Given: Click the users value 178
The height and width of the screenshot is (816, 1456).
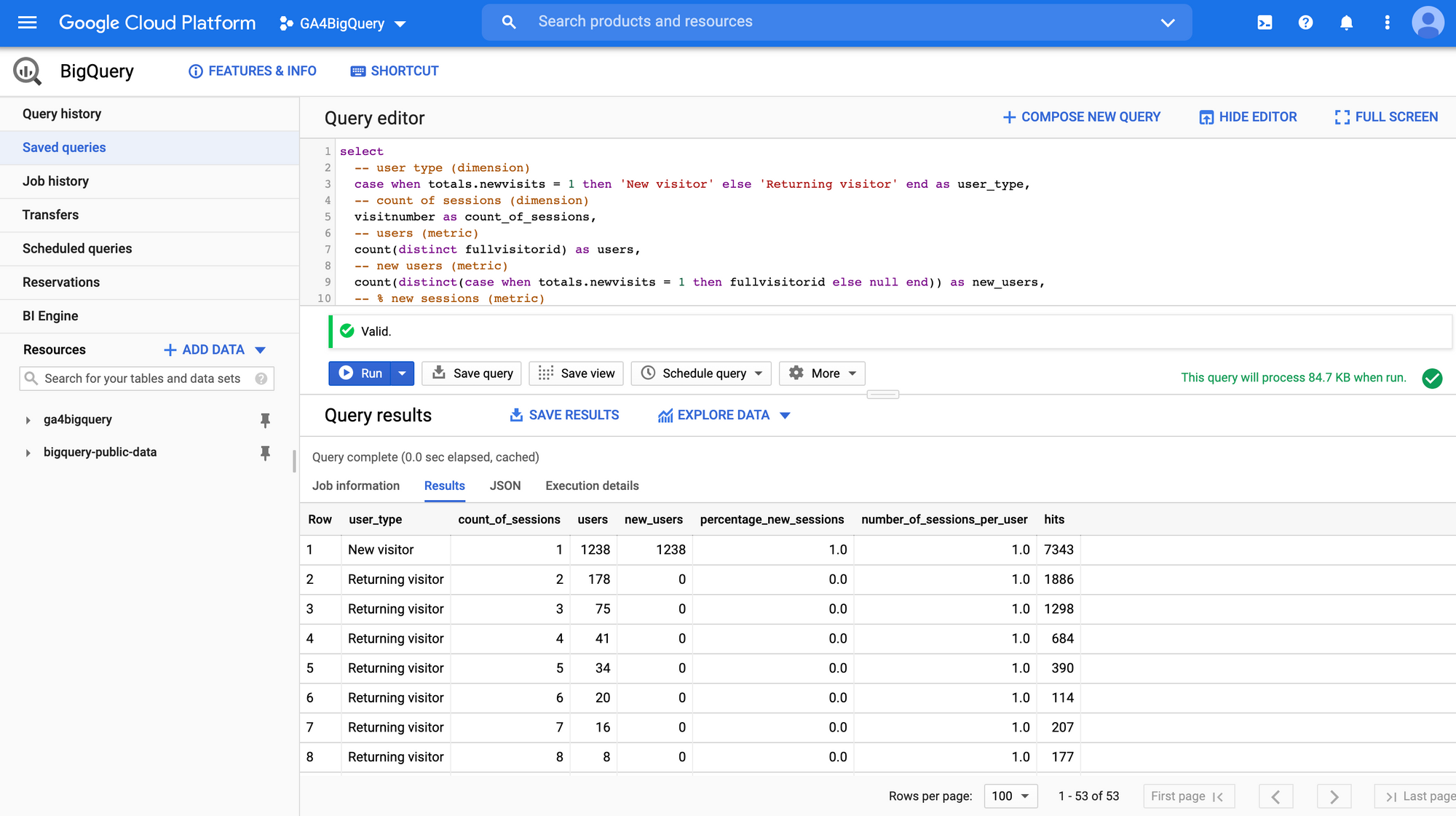Looking at the screenshot, I should coord(599,579).
